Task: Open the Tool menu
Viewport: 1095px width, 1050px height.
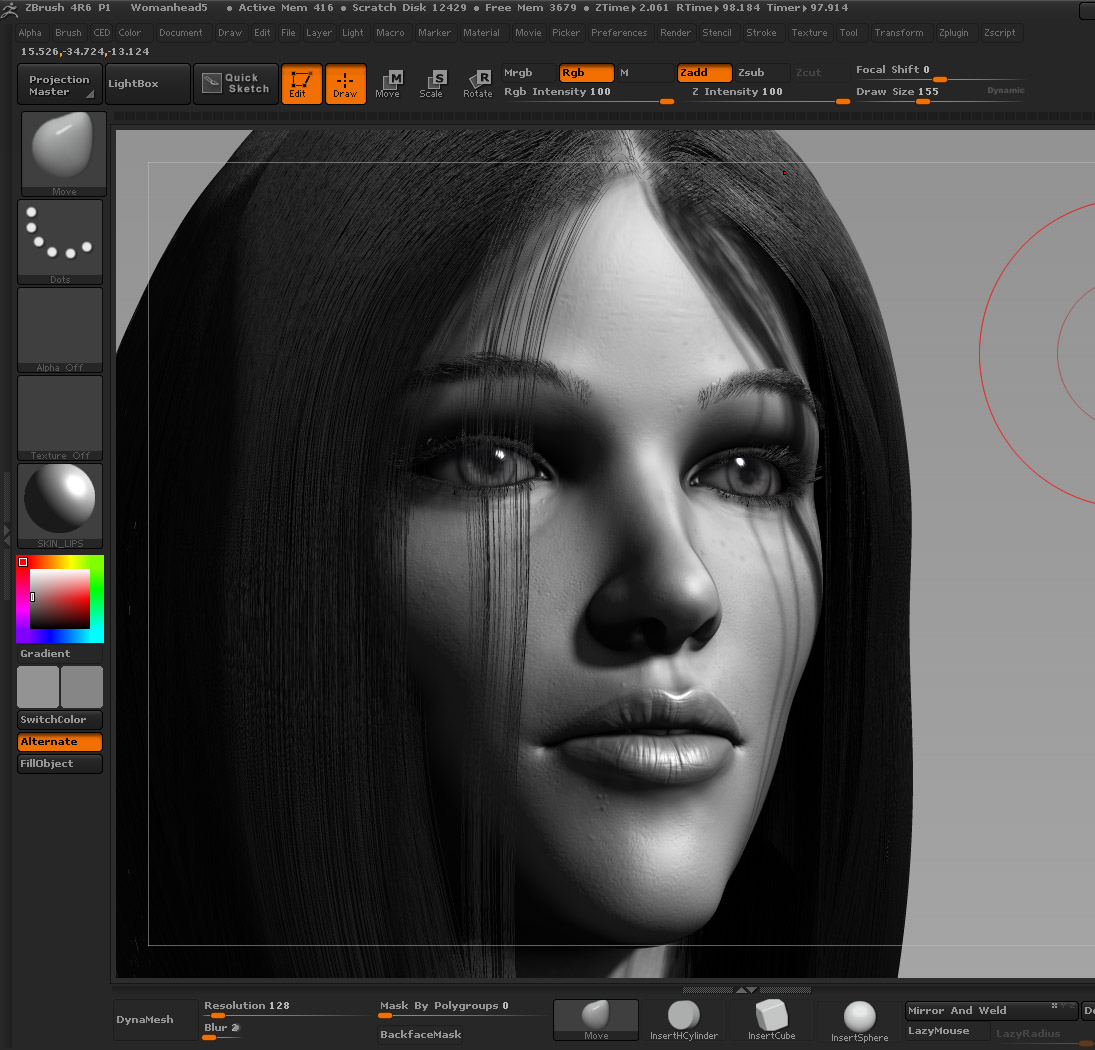Action: [x=848, y=33]
